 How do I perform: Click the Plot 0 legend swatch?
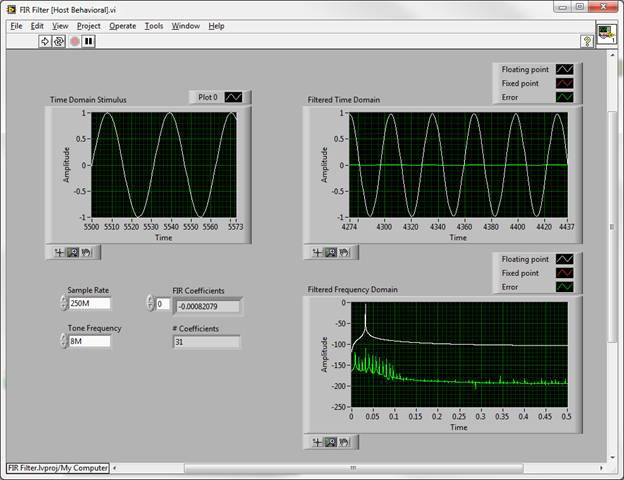[234, 97]
